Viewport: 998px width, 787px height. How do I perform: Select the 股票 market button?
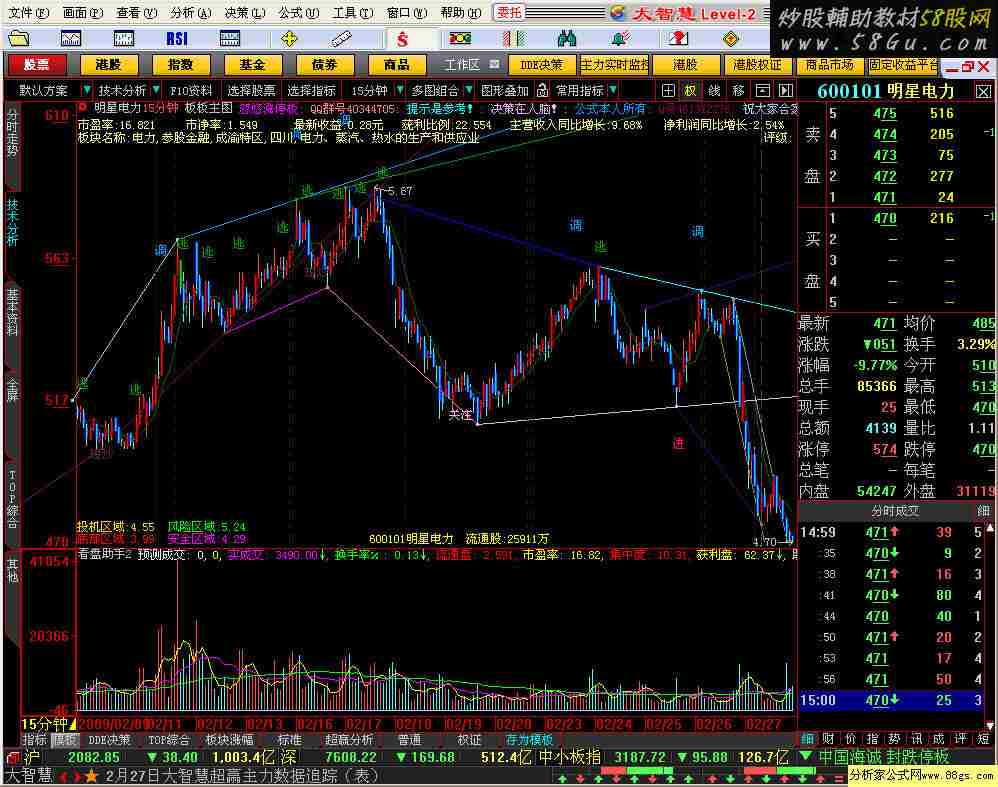click(37, 64)
